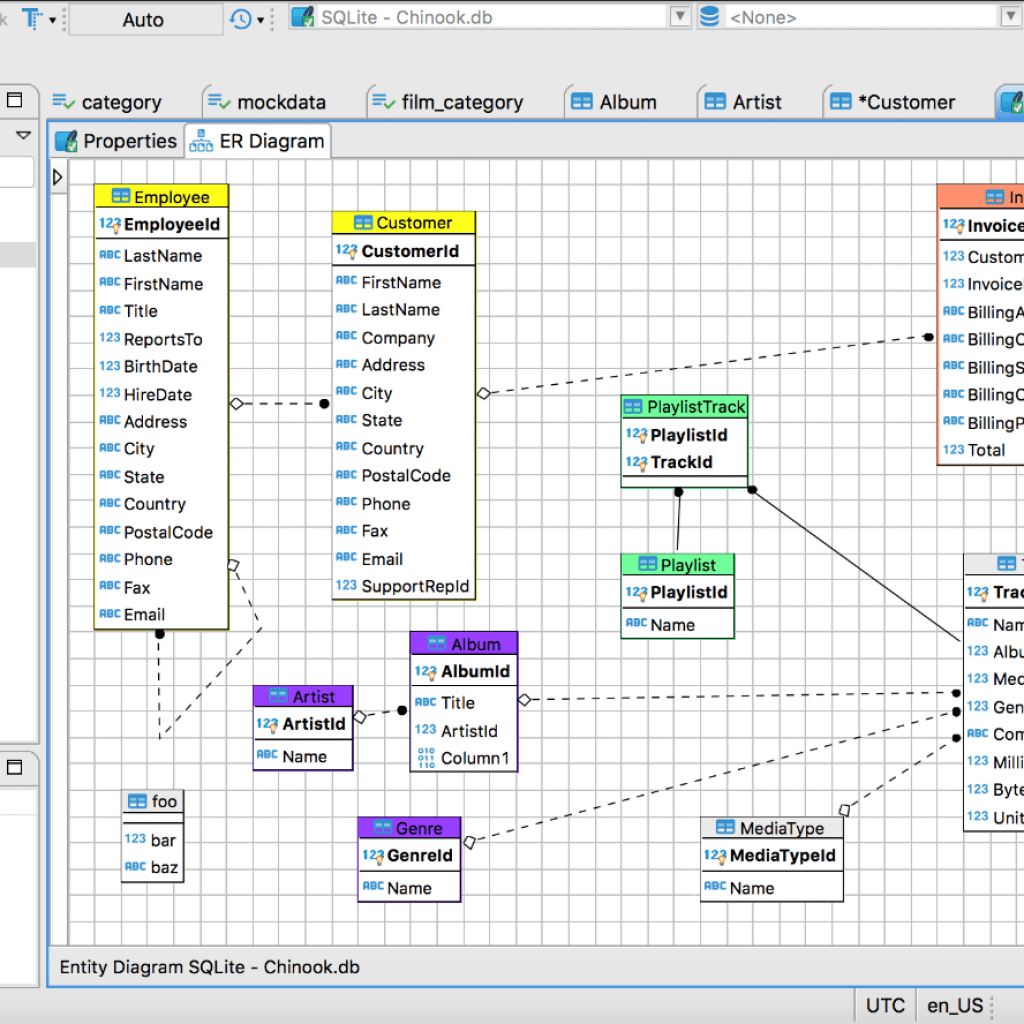Open the connection dropdown for SQLite Chinook.db

tap(679, 15)
